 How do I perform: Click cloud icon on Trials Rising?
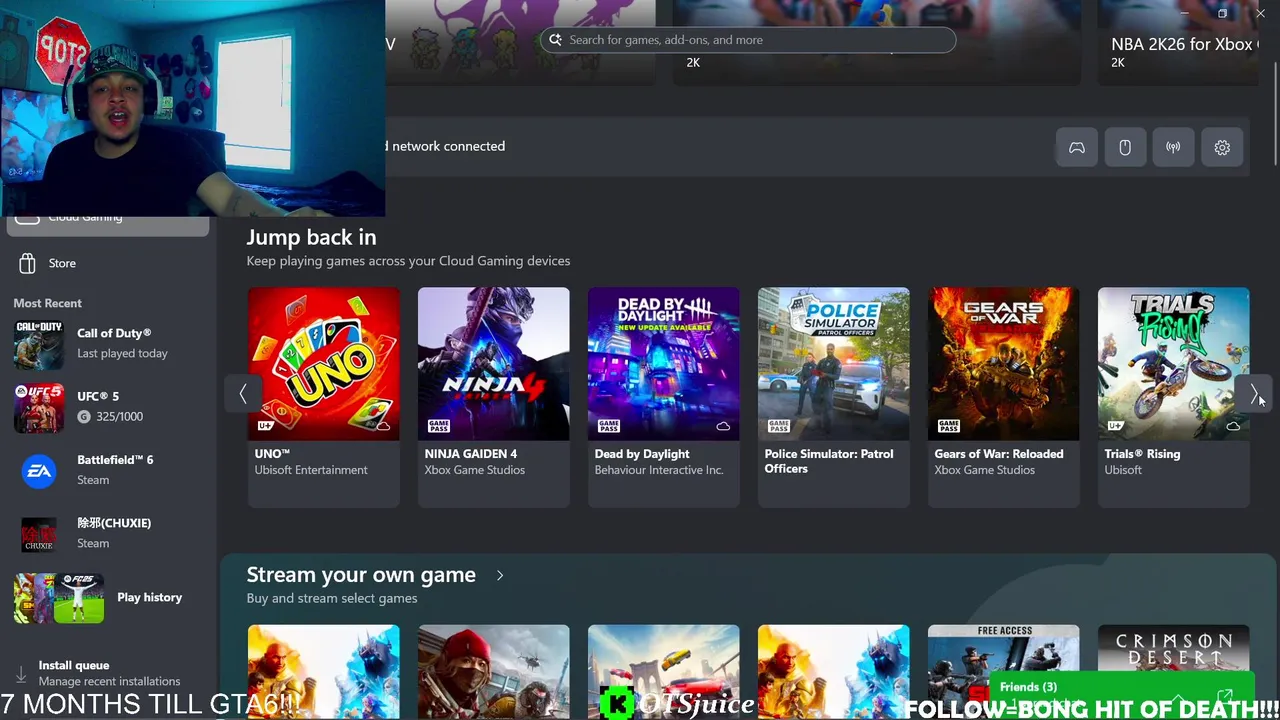pos(1233,426)
